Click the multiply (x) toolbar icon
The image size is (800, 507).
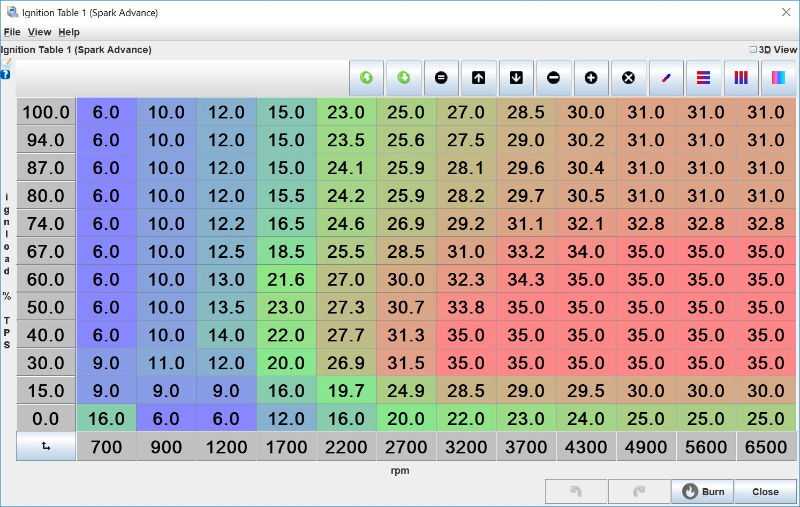pos(628,78)
